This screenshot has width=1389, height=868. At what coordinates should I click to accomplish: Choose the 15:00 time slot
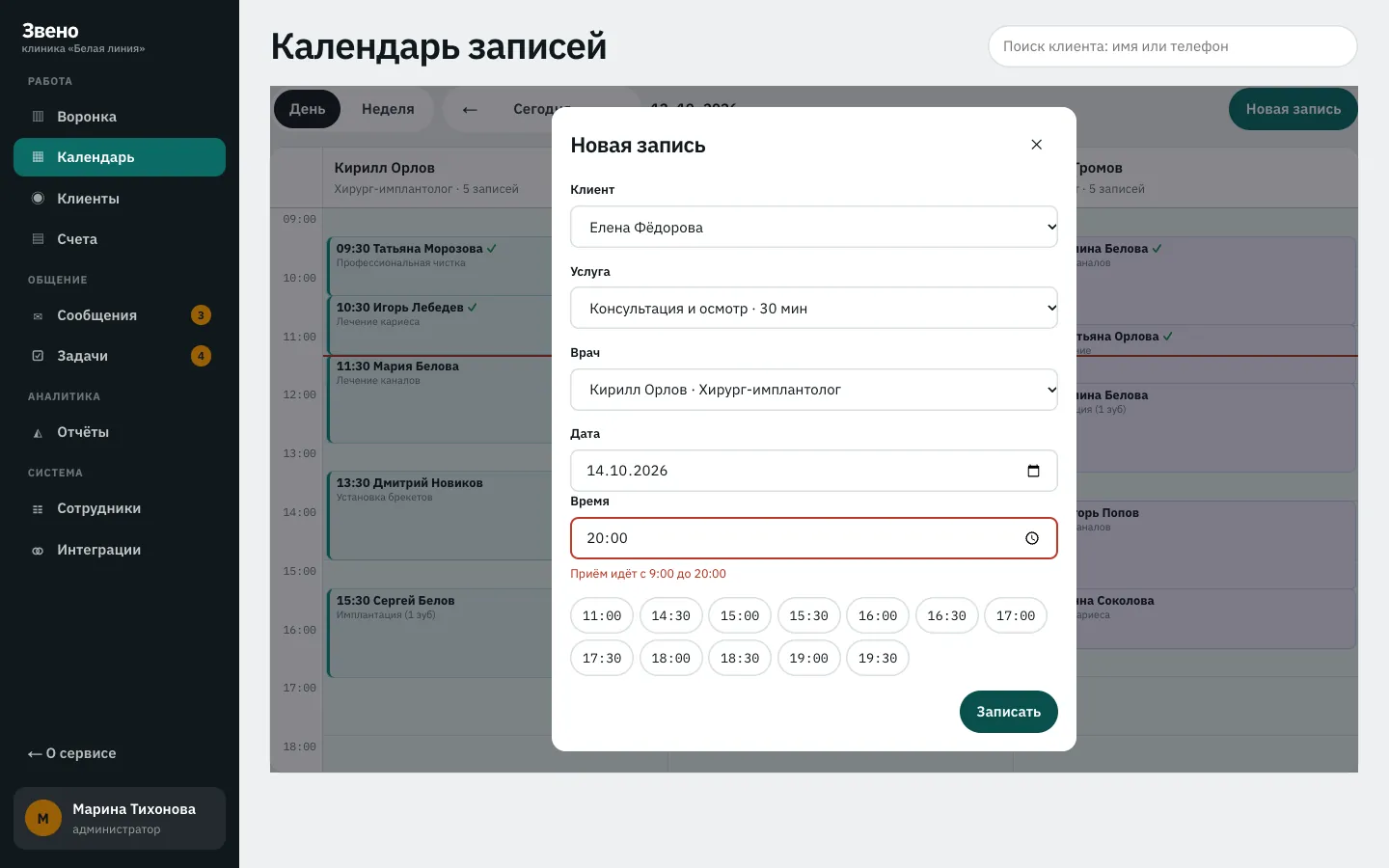pyautogui.click(x=740, y=615)
